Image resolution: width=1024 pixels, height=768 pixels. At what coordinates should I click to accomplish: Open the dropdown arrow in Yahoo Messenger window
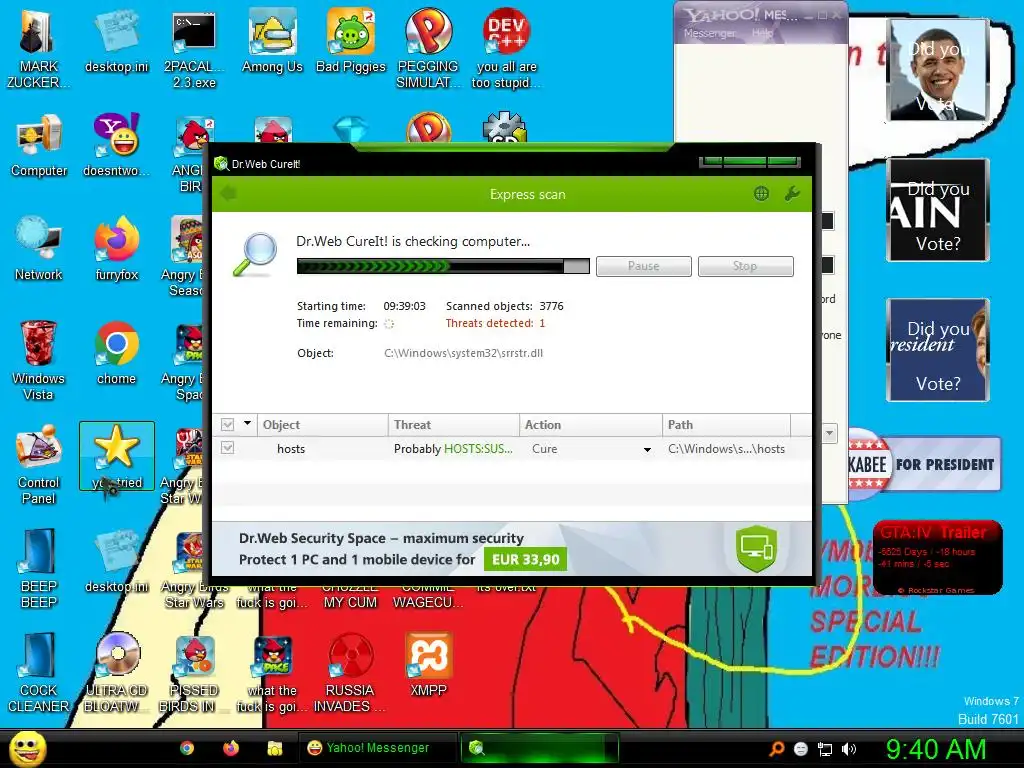(x=829, y=433)
